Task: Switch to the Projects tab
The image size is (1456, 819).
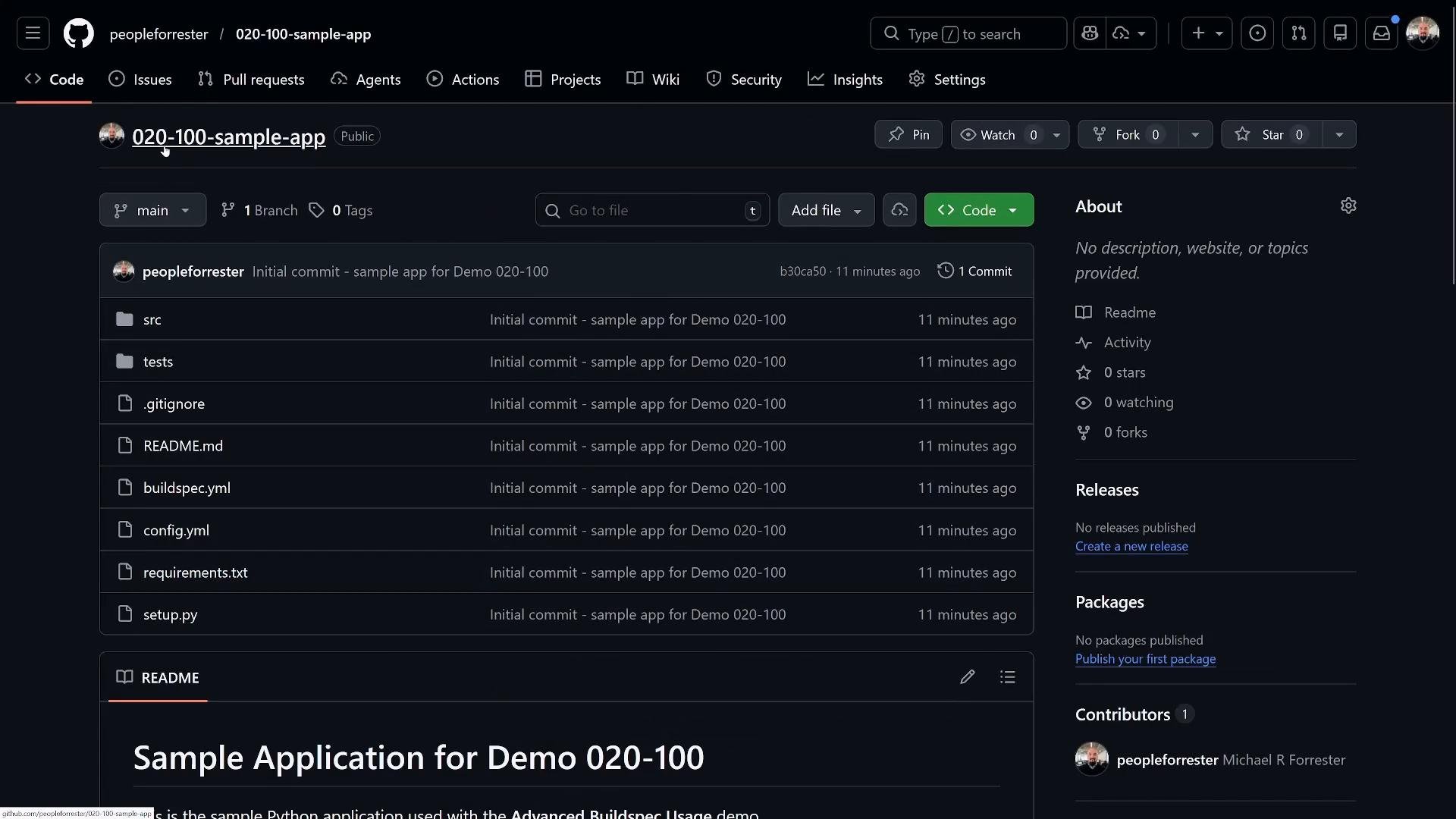Action: tap(563, 80)
